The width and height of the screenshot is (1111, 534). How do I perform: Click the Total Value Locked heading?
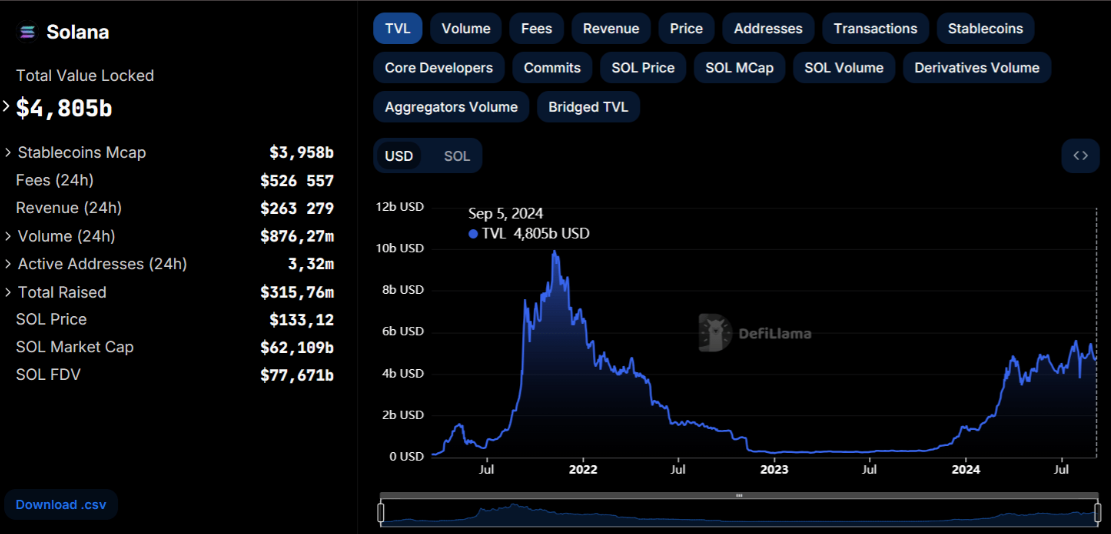point(85,76)
